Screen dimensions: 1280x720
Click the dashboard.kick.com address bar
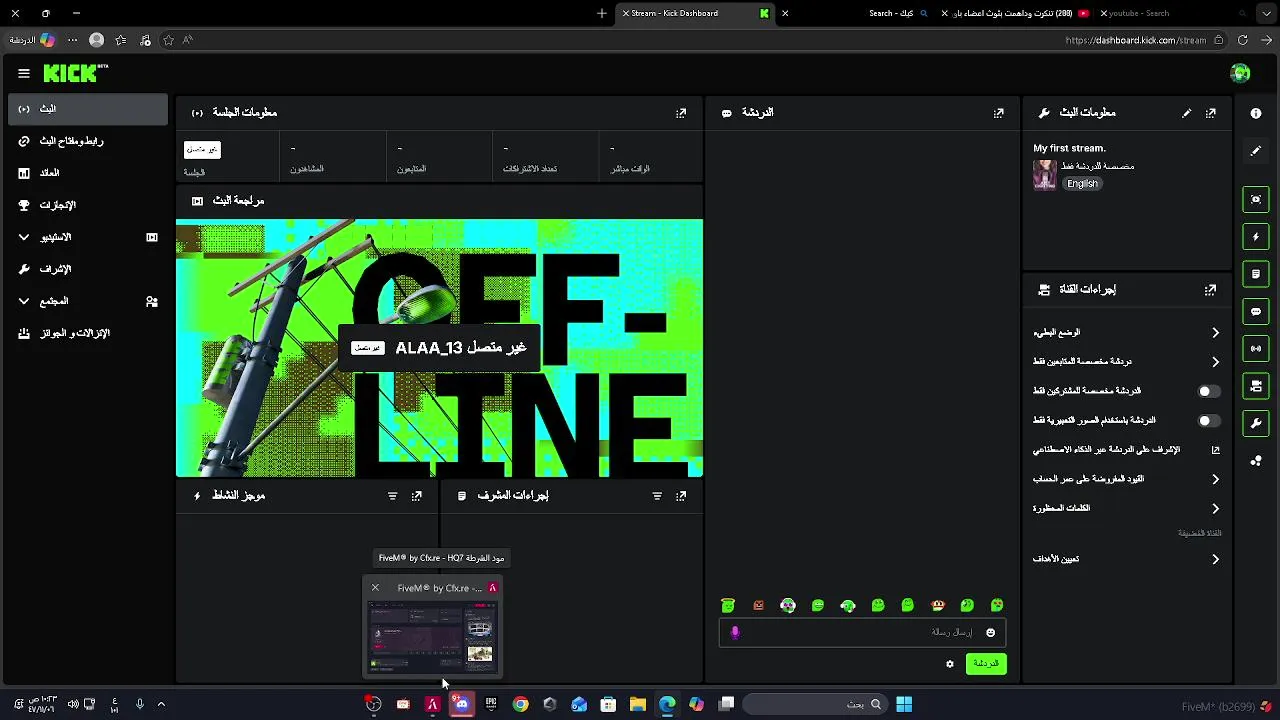click(x=1134, y=40)
